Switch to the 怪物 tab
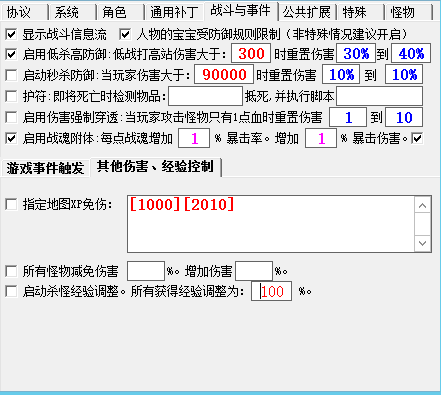This screenshot has height=395, width=441. coord(408,13)
